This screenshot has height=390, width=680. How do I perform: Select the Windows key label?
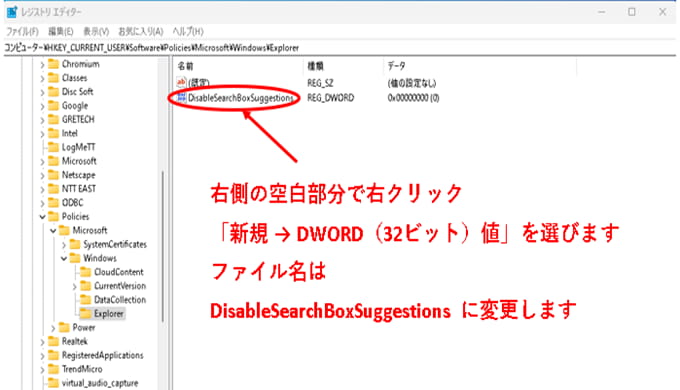pos(100,258)
